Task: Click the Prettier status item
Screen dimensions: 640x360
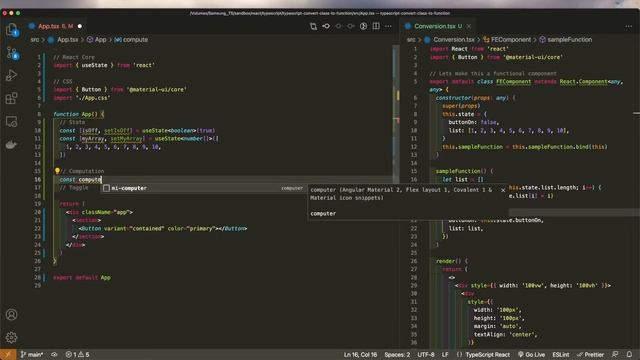Action: click(590, 355)
